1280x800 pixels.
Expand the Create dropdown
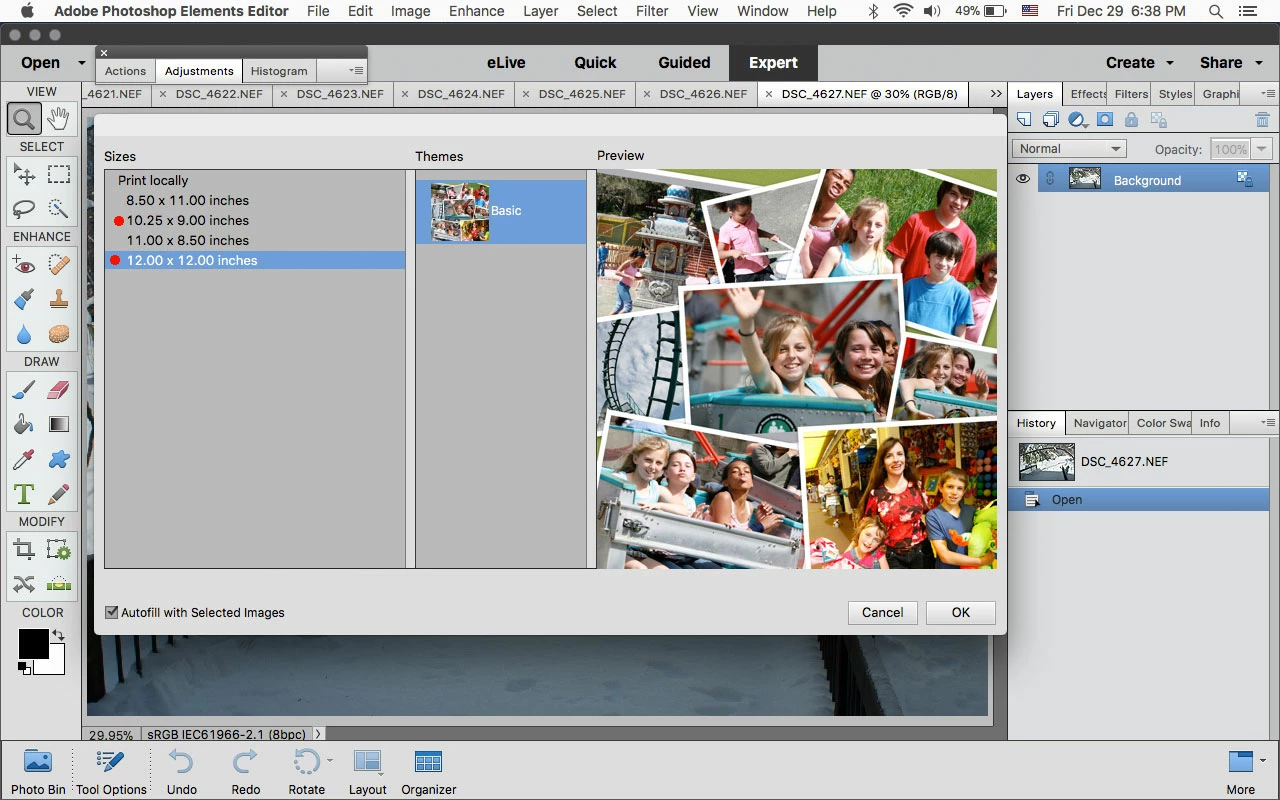(x=1170, y=63)
